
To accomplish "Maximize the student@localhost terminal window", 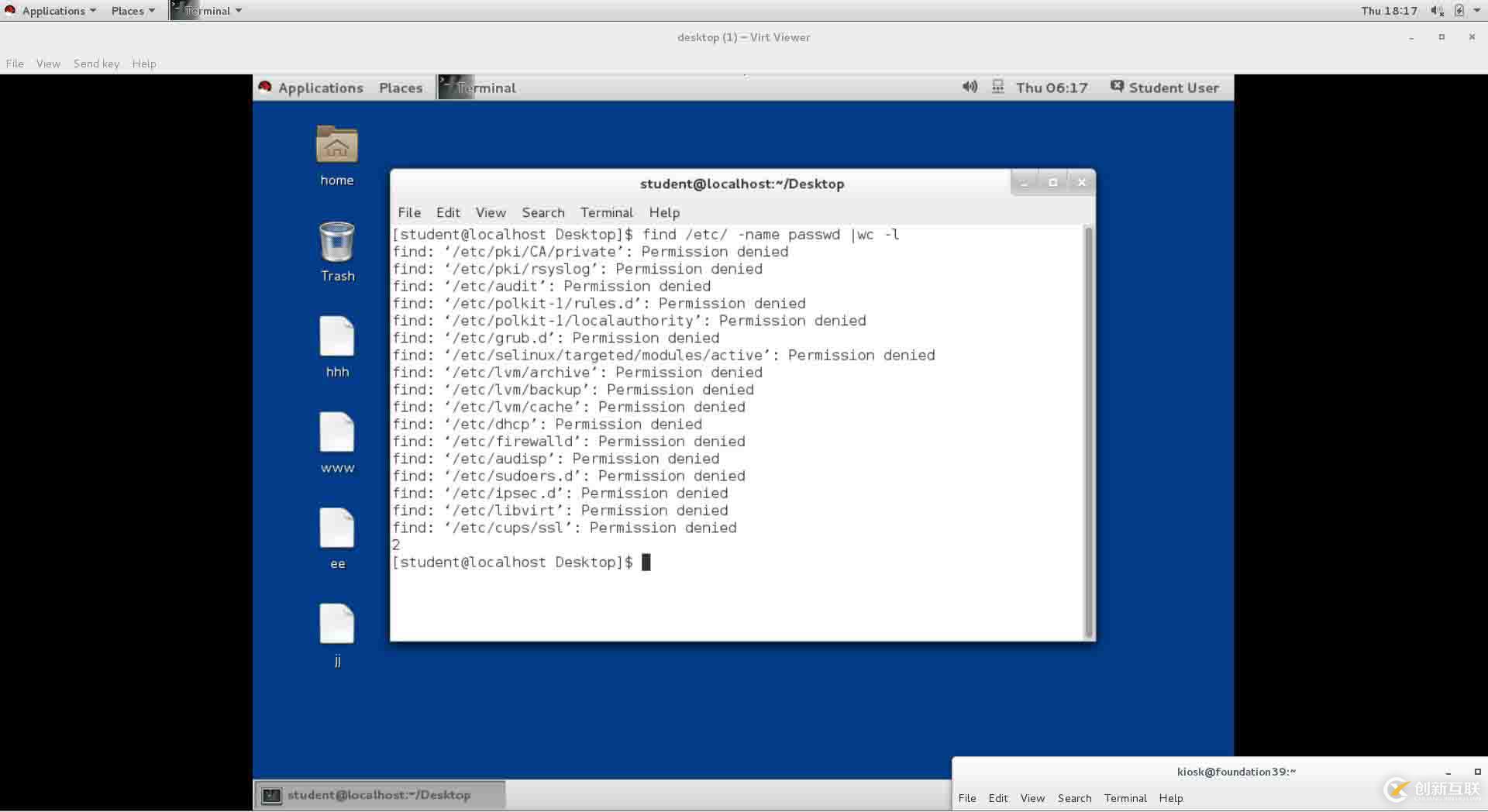I will tap(1052, 183).
